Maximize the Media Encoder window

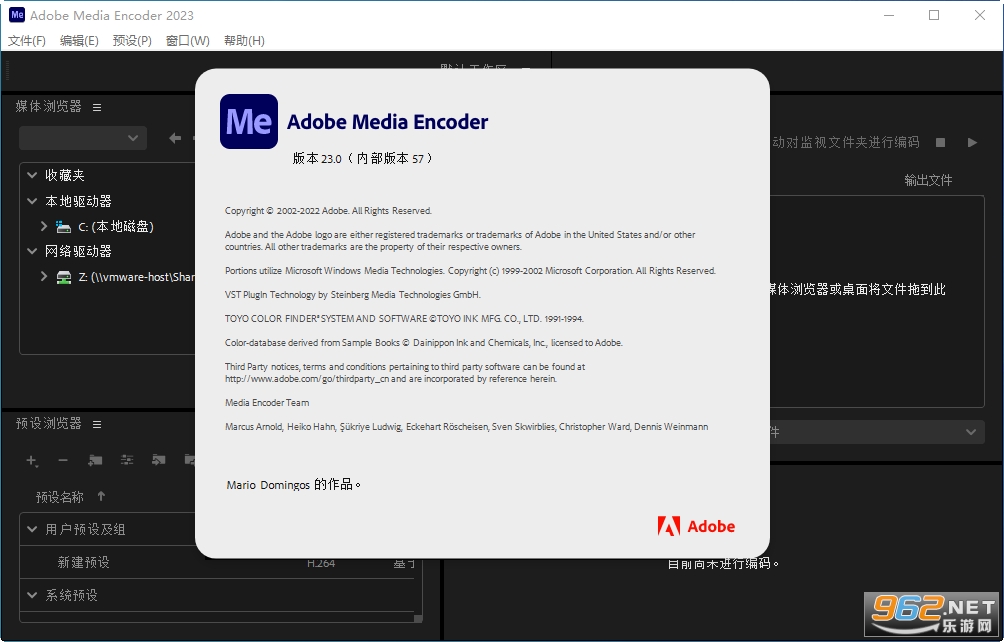[934, 15]
